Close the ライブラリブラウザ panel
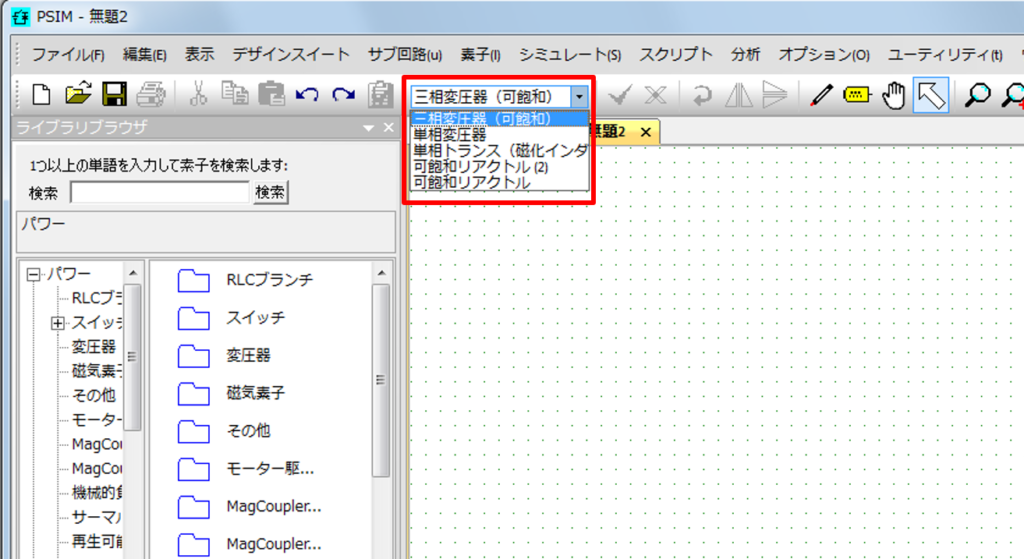 (x=389, y=127)
